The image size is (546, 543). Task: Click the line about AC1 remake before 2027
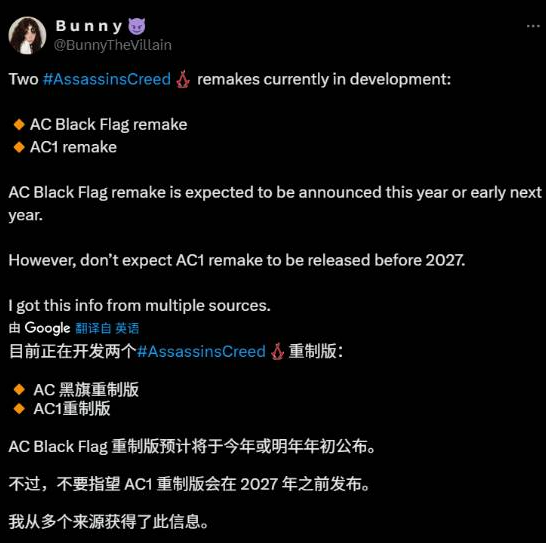237,260
